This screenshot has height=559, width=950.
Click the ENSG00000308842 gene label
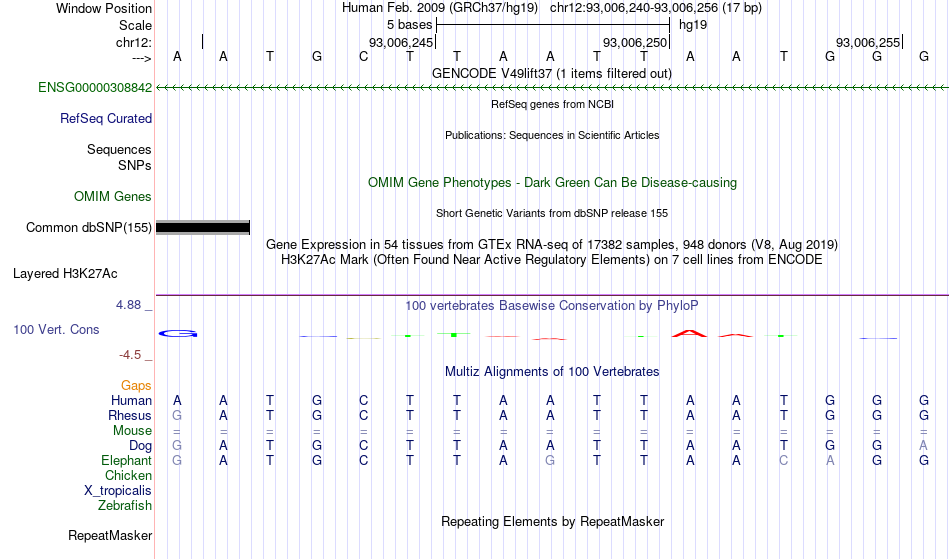[95, 87]
